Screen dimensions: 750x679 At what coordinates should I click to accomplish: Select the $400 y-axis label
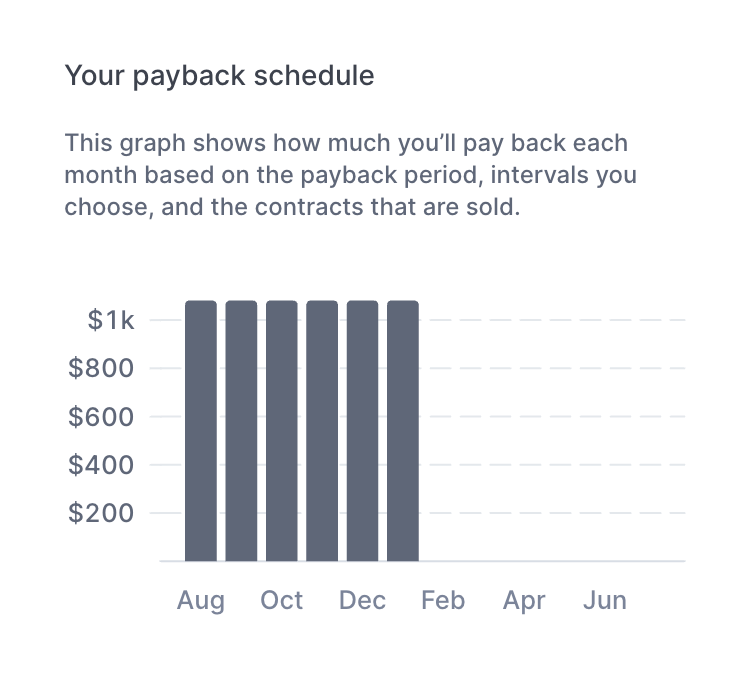(101, 464)
